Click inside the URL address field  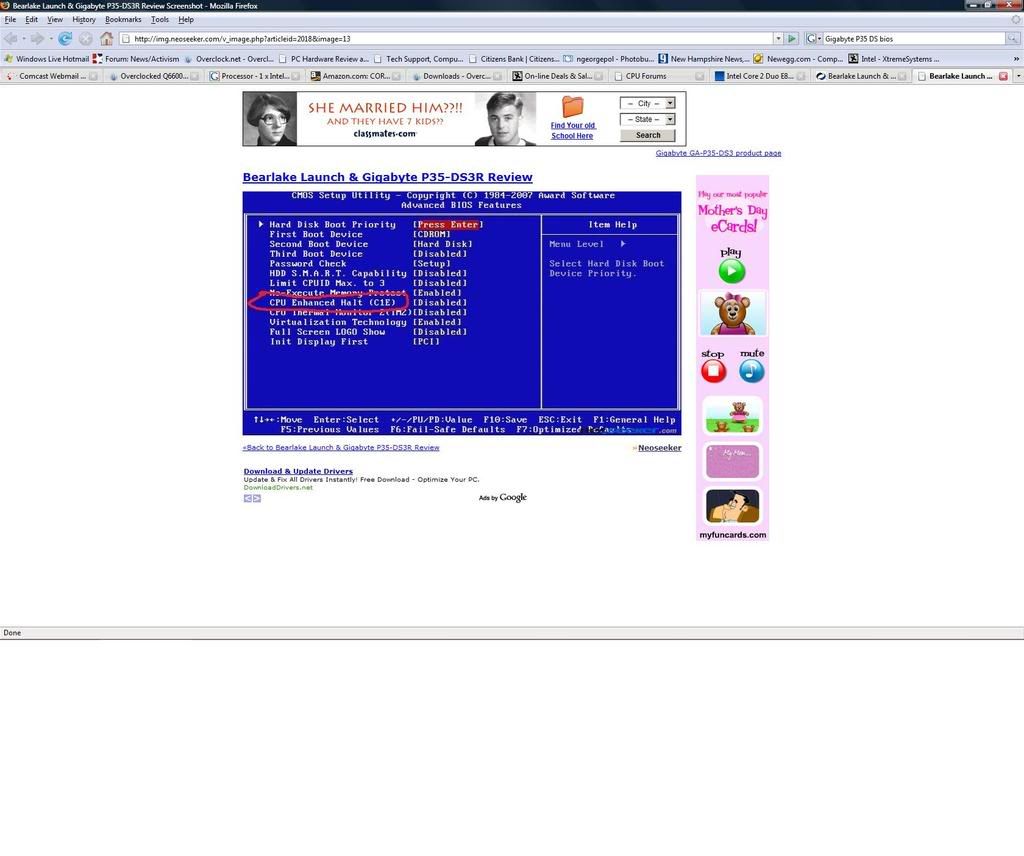(x=446, y=39)
